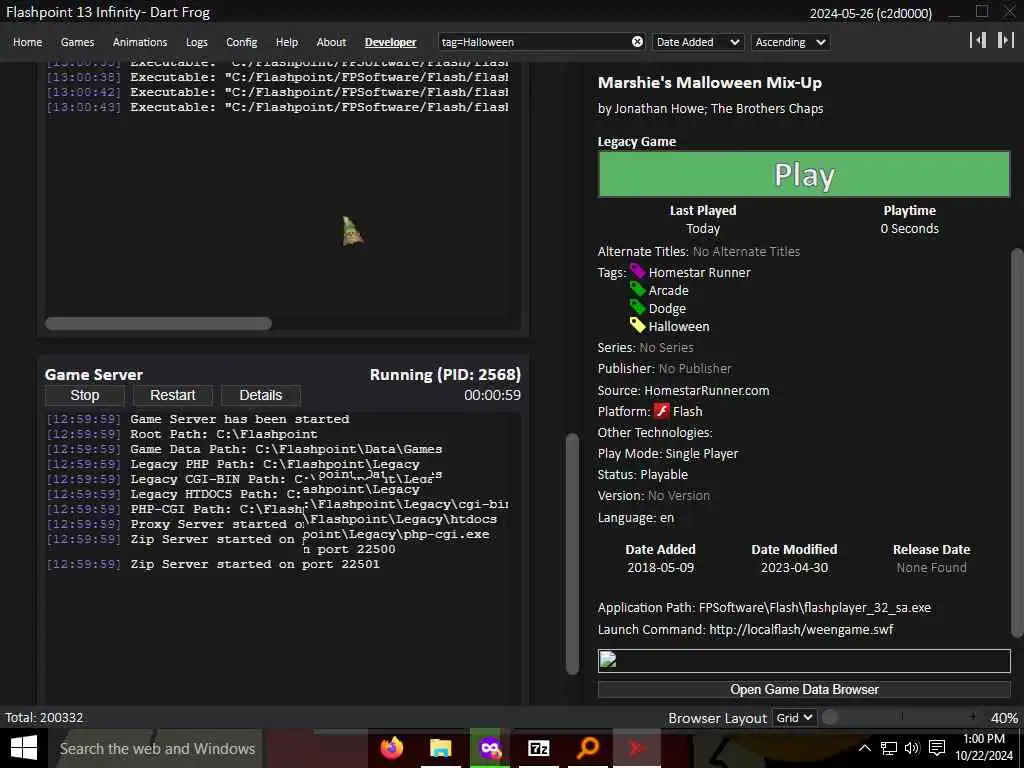Click the Halloween tag text

679,326
